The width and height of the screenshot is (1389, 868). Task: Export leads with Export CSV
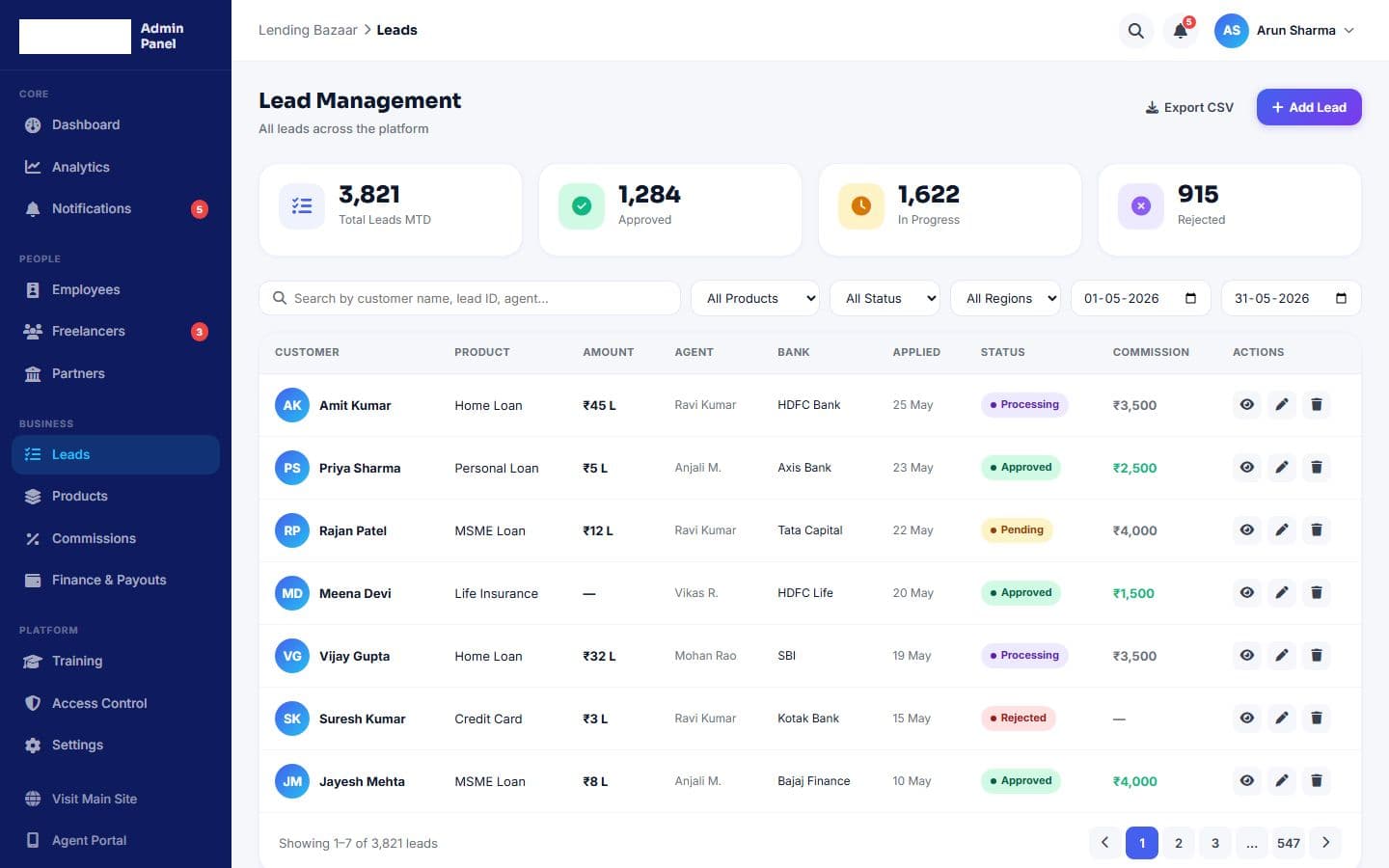(x=1189, y=107)
